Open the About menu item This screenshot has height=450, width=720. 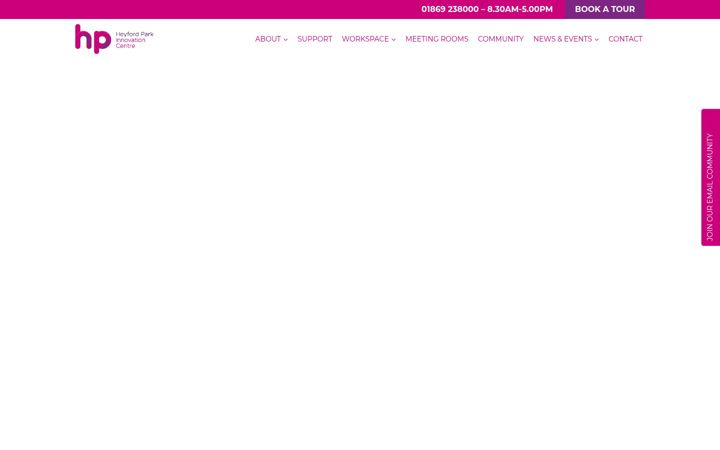pyautogui.click(x=268, y=39)
